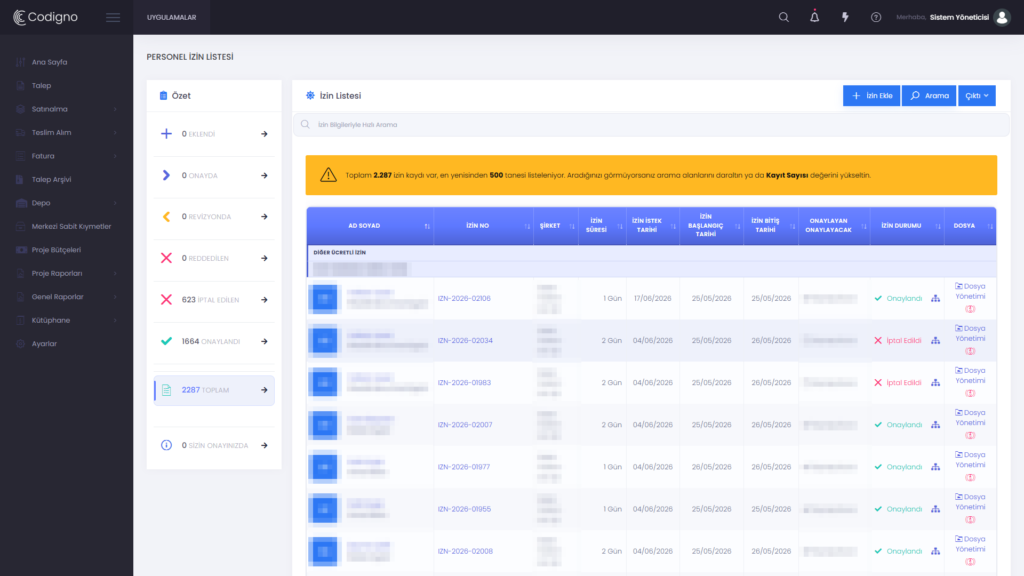
Task: Click the İzin Ekle button
Action: click(x=872, y=95)
